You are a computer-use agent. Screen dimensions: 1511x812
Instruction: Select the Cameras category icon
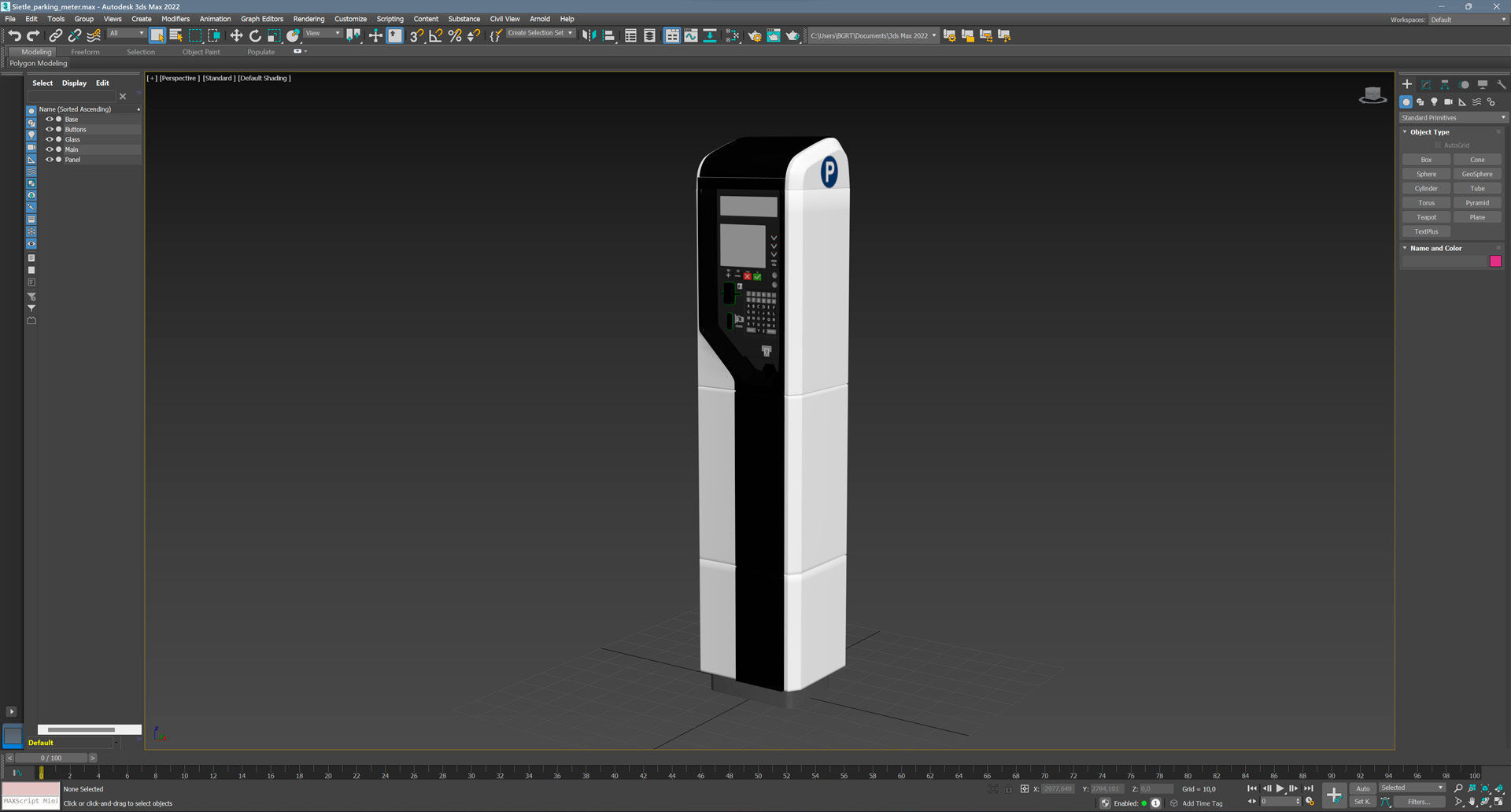click(1448, 102)
